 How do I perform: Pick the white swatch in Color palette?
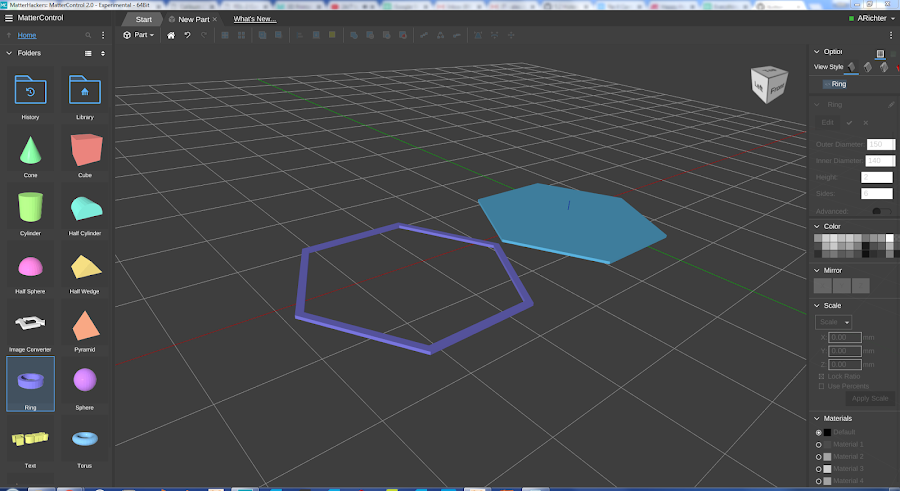pos(889,238)
